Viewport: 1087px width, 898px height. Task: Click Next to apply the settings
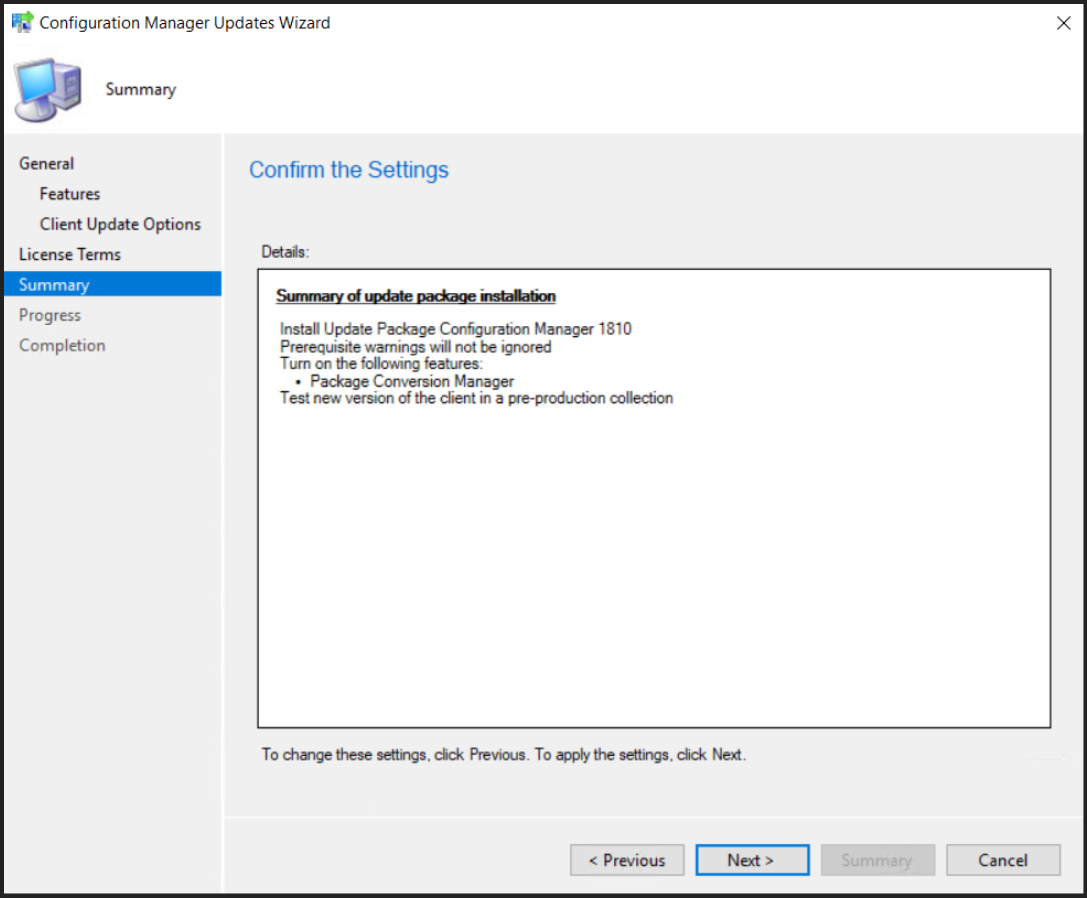[x=752, y=860]
